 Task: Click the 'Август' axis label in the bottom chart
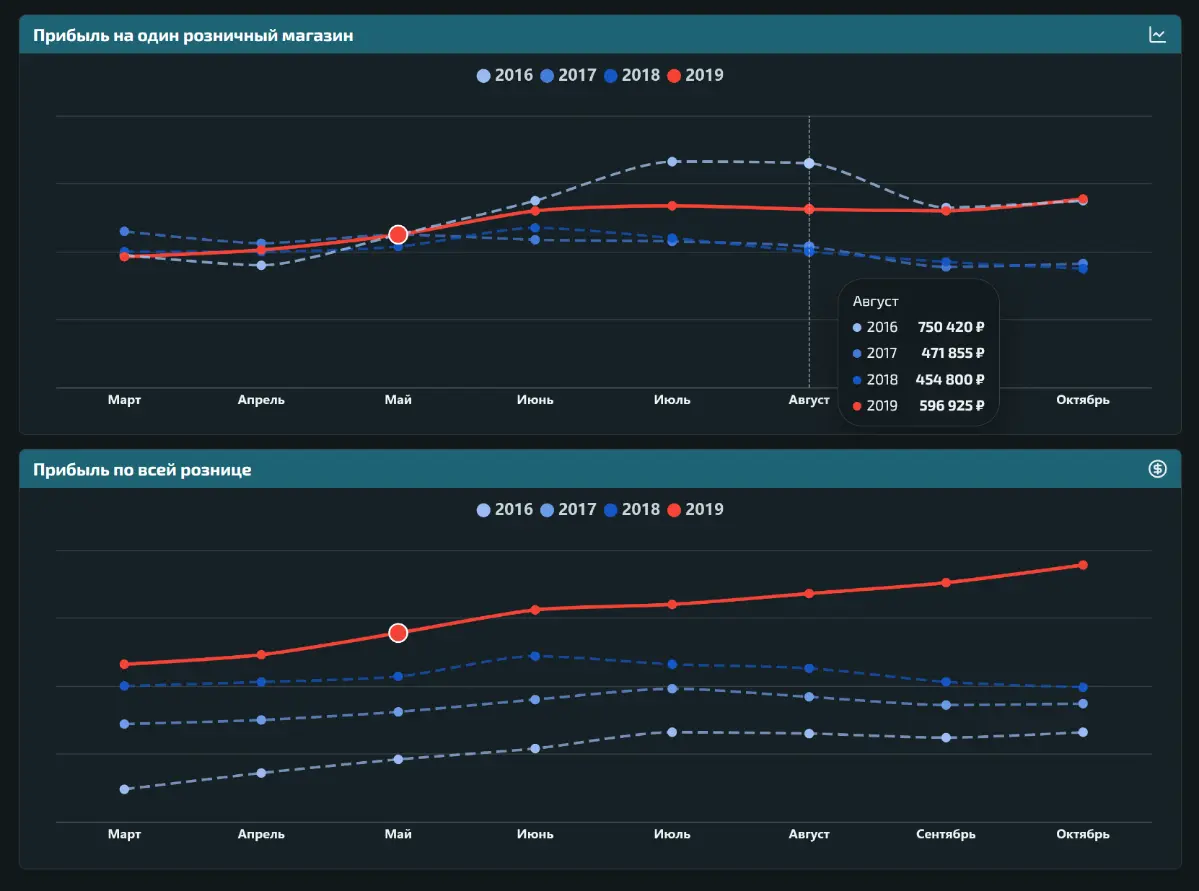[x=809, y=834]
